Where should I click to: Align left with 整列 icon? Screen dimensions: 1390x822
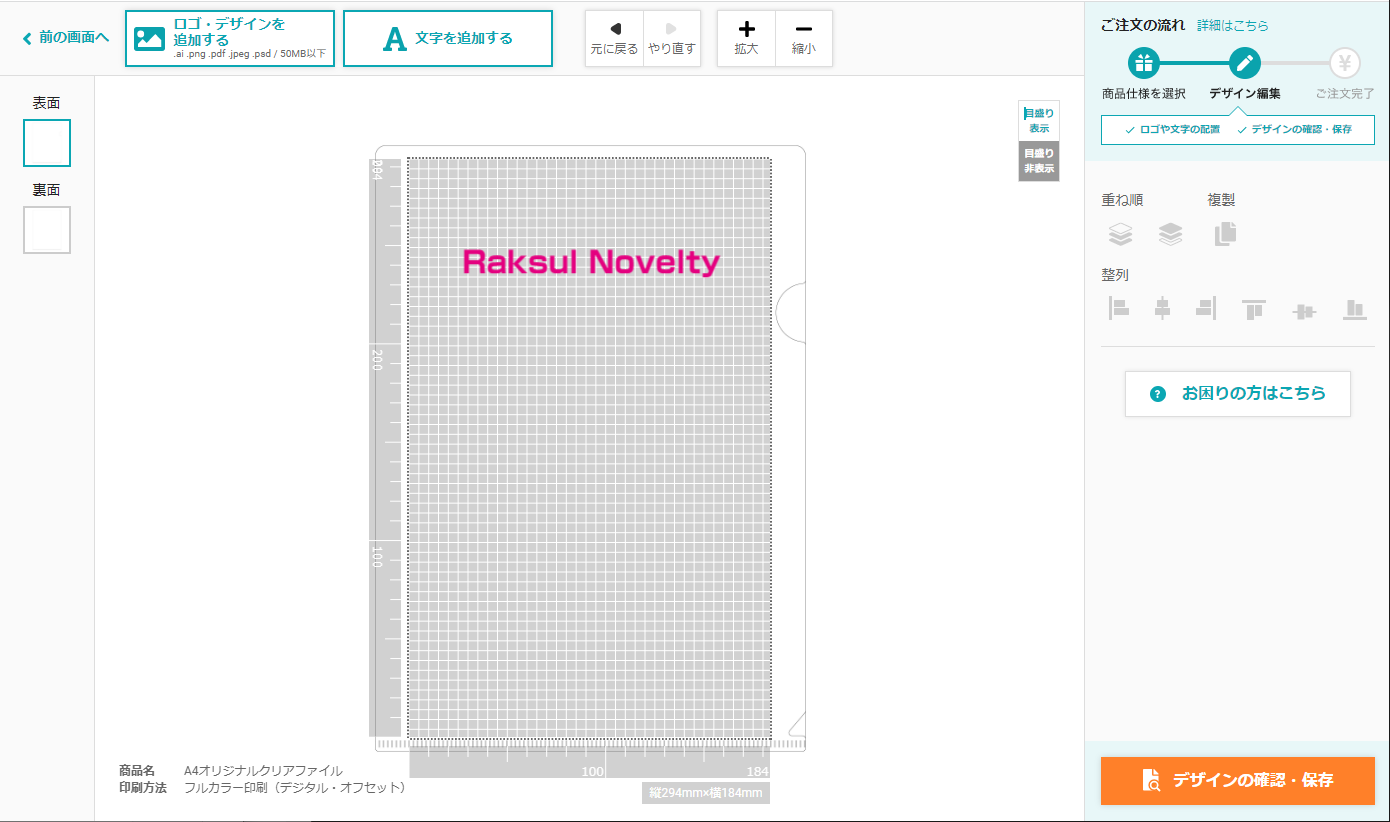pyautogui.click(x=1119, y=309)
